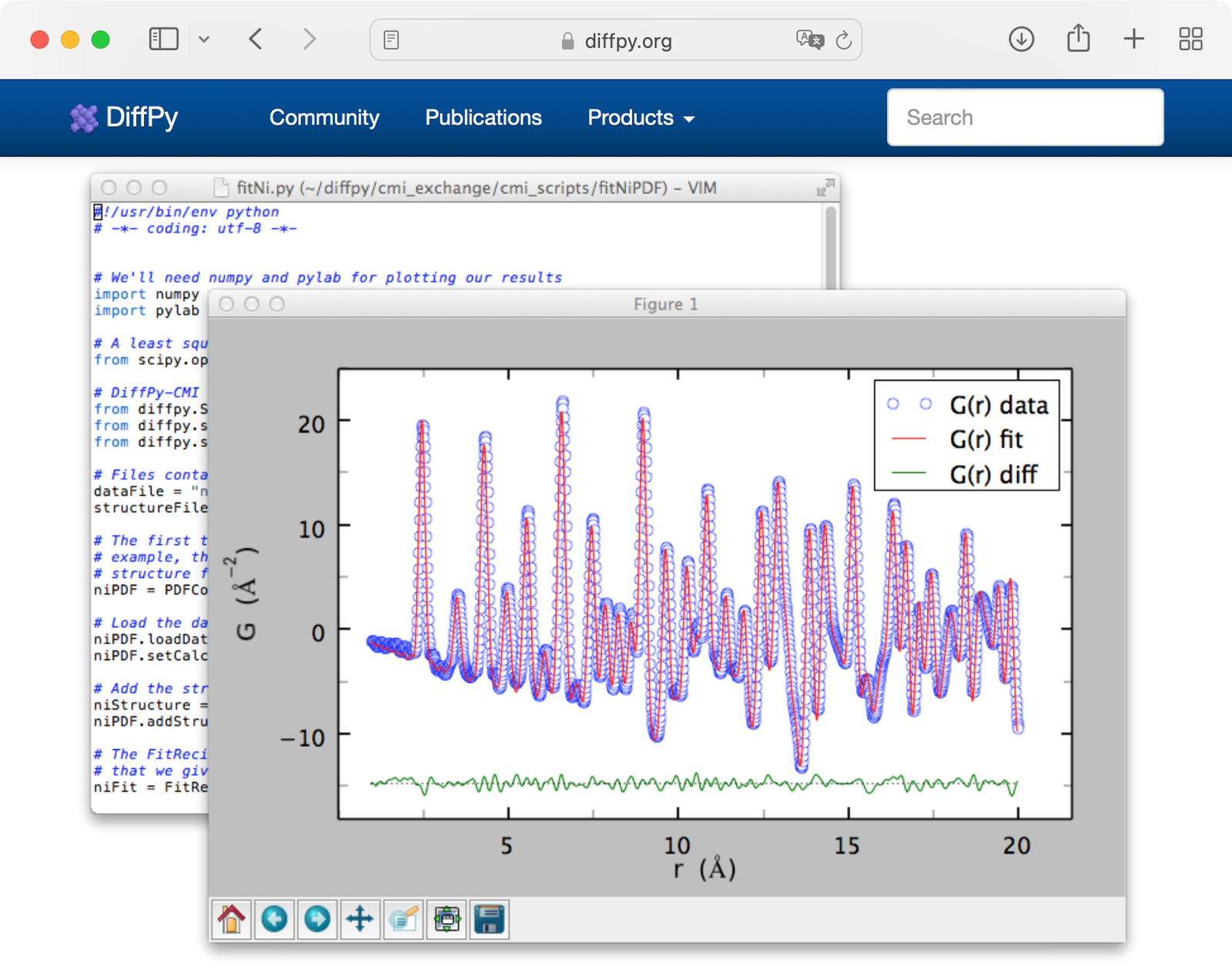Viewport: 1232px width, 973px height.
Task: Open the Community page
Action: (x=324, y=118)
